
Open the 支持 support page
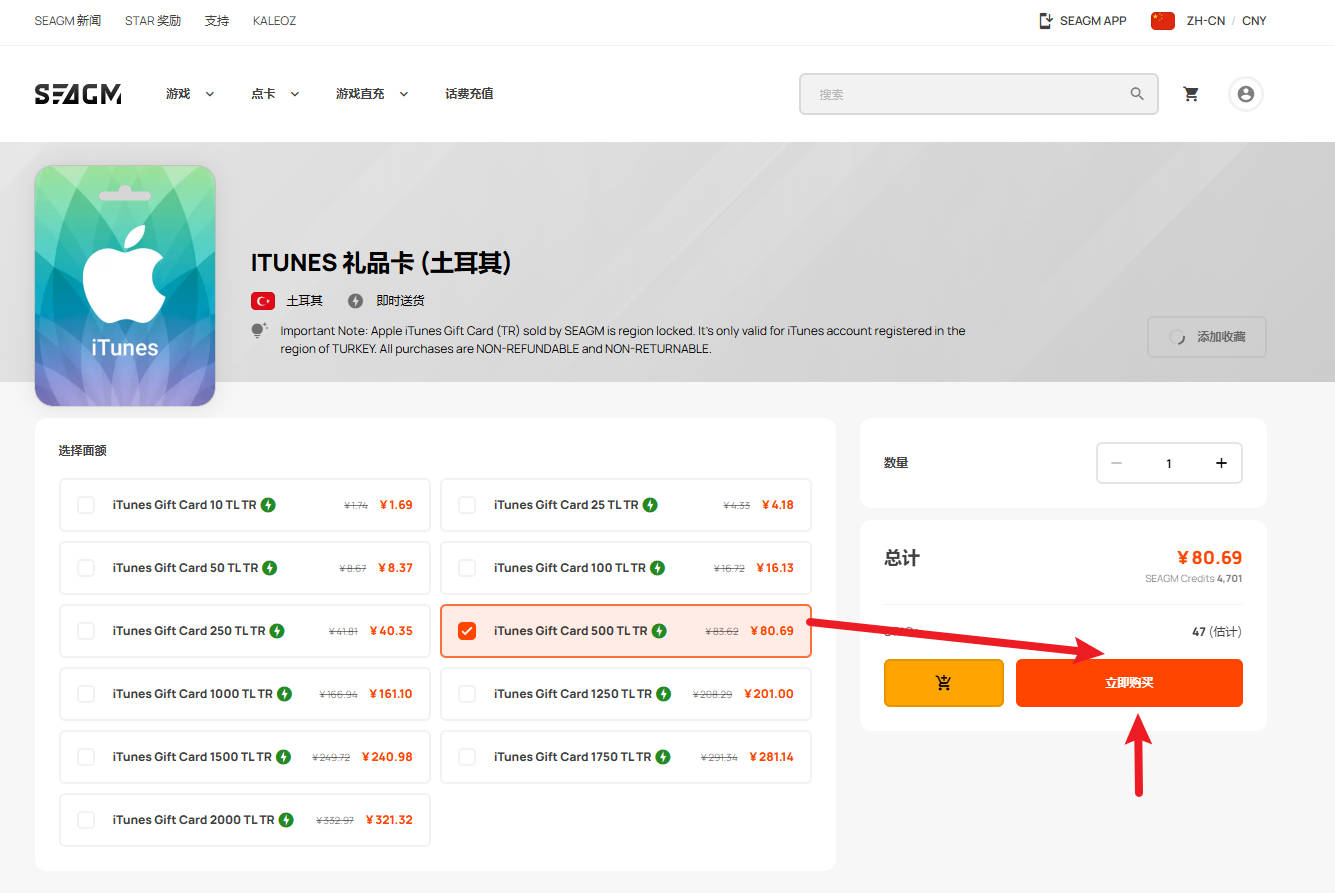(217, 21)
